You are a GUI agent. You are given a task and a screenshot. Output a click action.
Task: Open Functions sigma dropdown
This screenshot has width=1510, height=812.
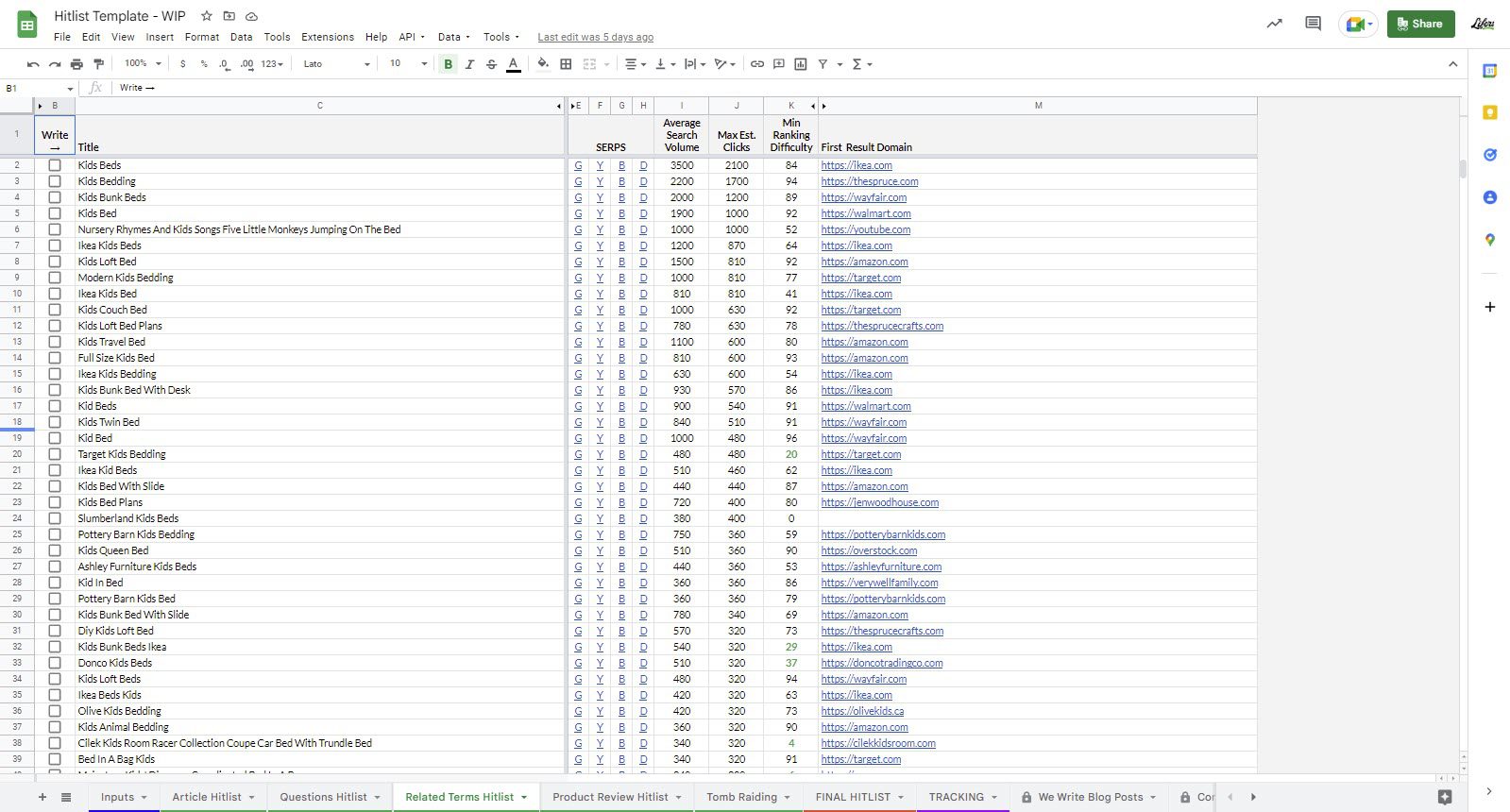(861, 64)
